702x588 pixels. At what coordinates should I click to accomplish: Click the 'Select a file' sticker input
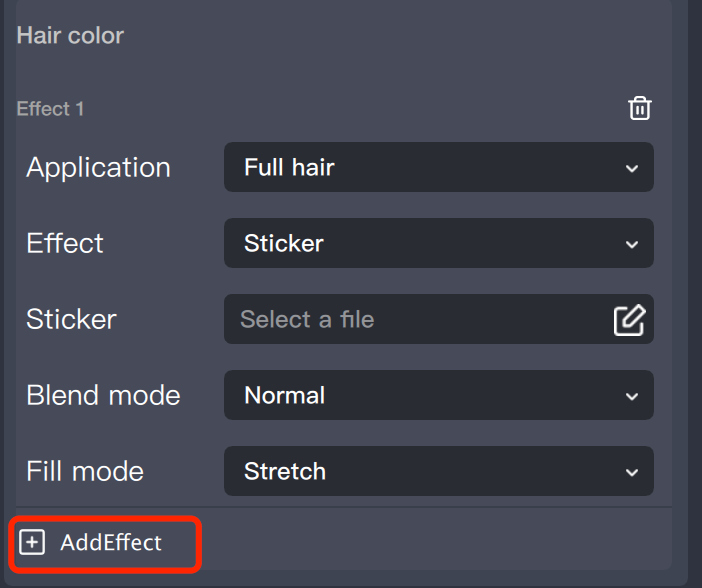410,320
